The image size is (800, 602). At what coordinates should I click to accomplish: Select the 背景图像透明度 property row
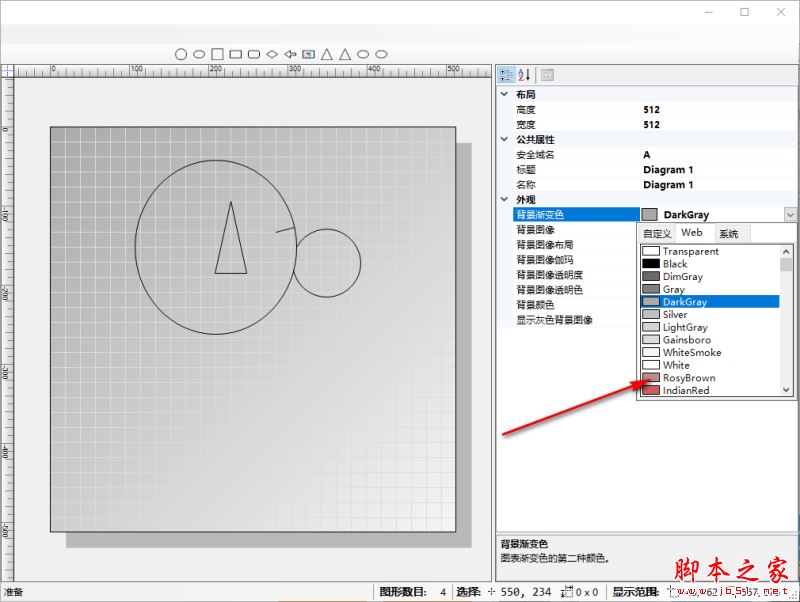click(x=577, y=275)
